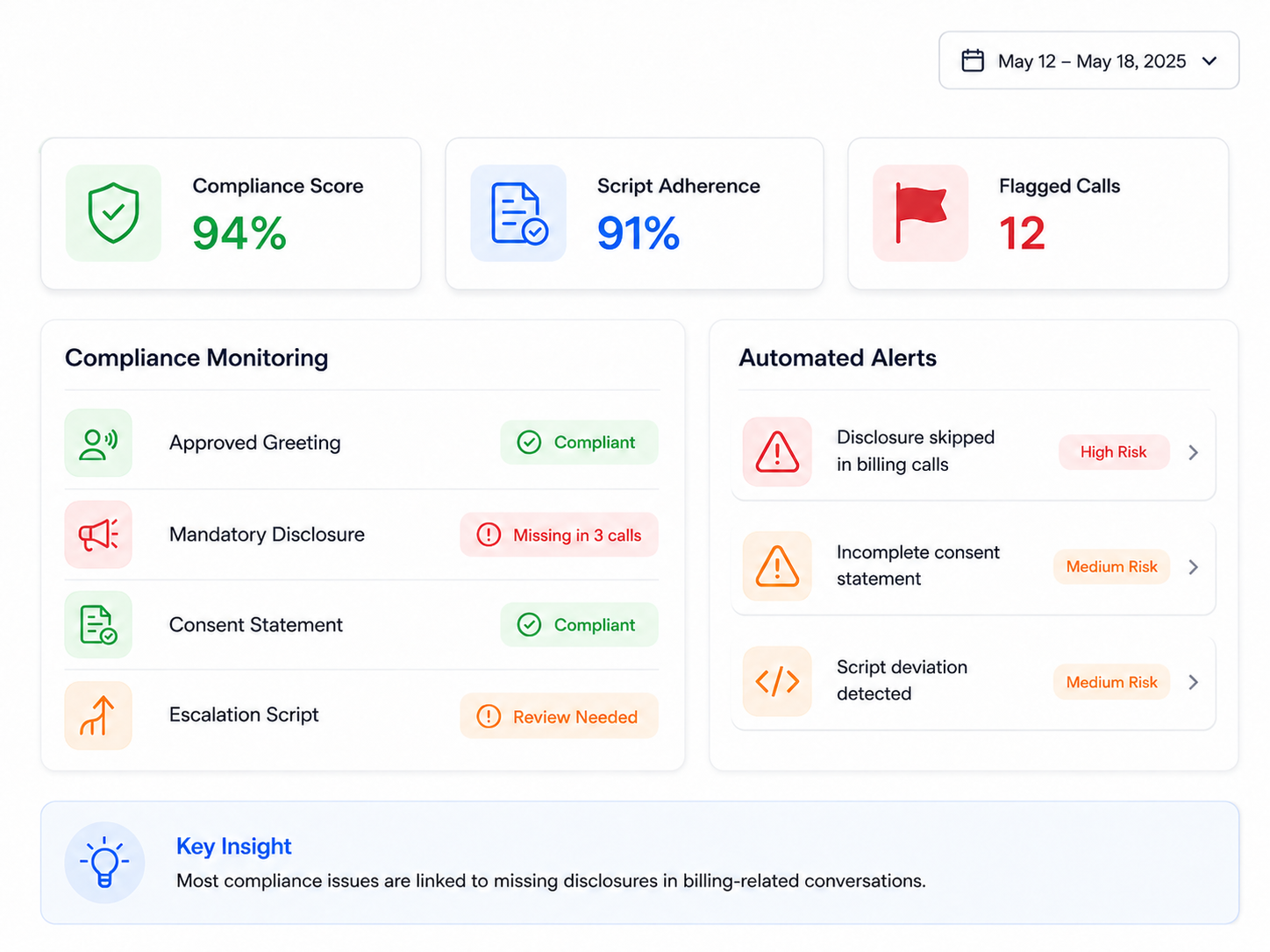Open the May 12 – May 18 date dropdown

[1088, 60]
